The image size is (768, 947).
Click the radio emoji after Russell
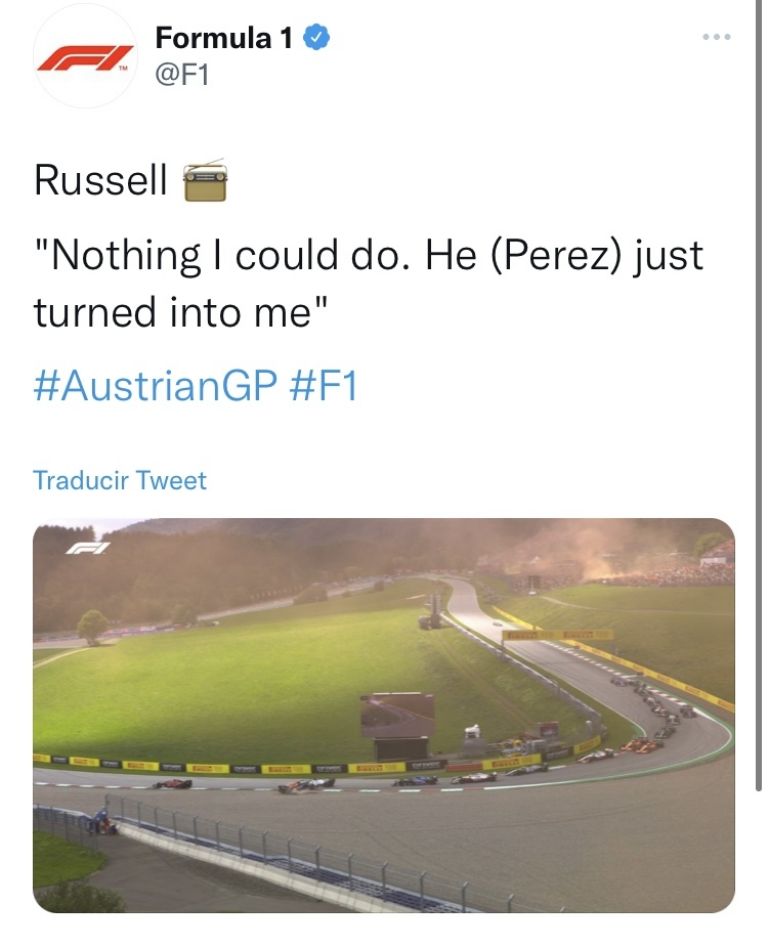click(x=205, y=181)
